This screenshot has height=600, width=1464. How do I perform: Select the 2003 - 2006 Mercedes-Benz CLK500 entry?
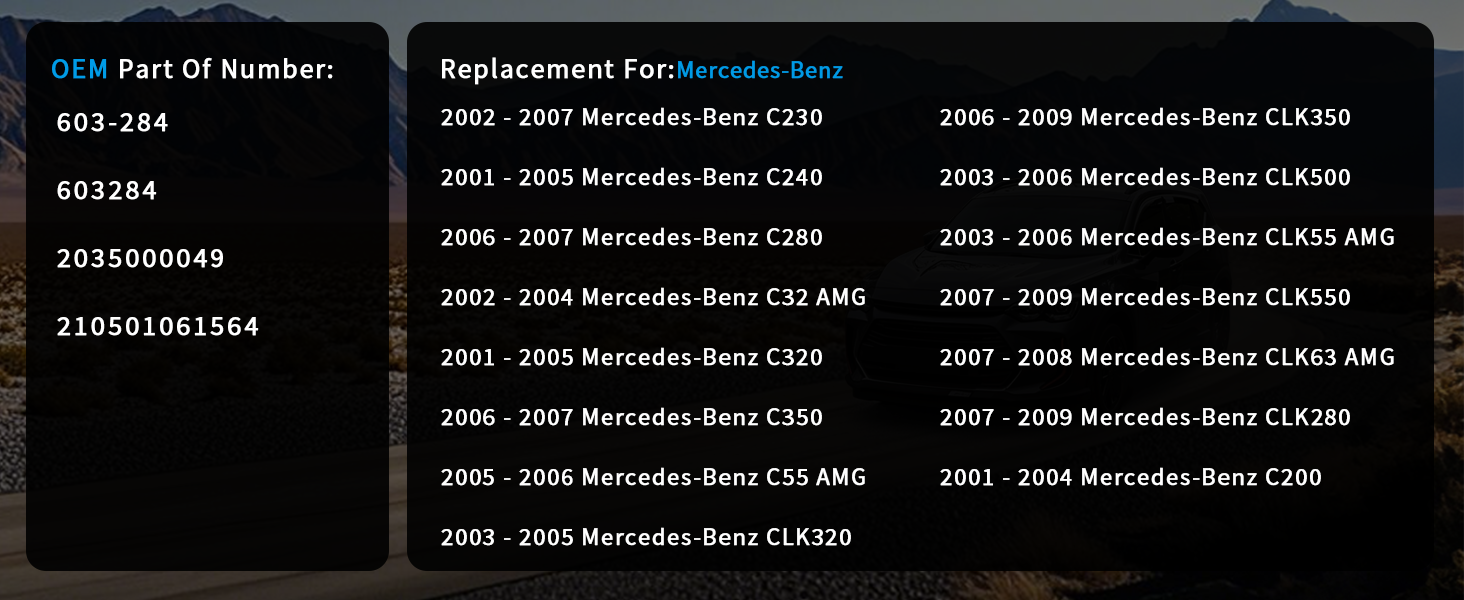(1145, 178)
